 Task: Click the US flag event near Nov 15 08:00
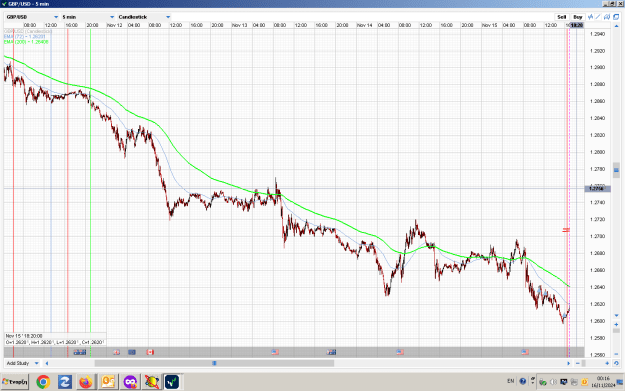(x=525, y=352)
